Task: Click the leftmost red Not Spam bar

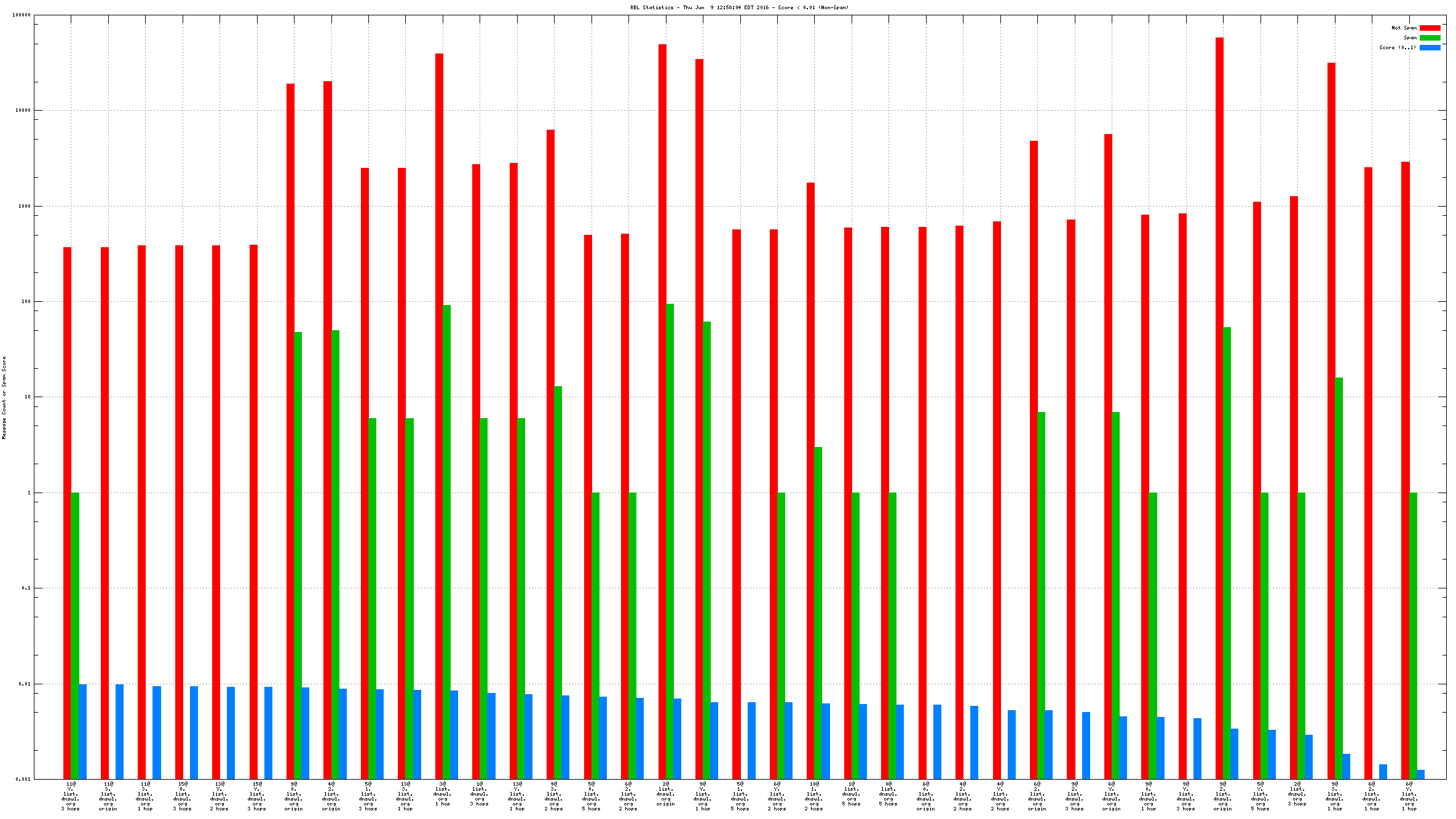Action: point(67,510)
